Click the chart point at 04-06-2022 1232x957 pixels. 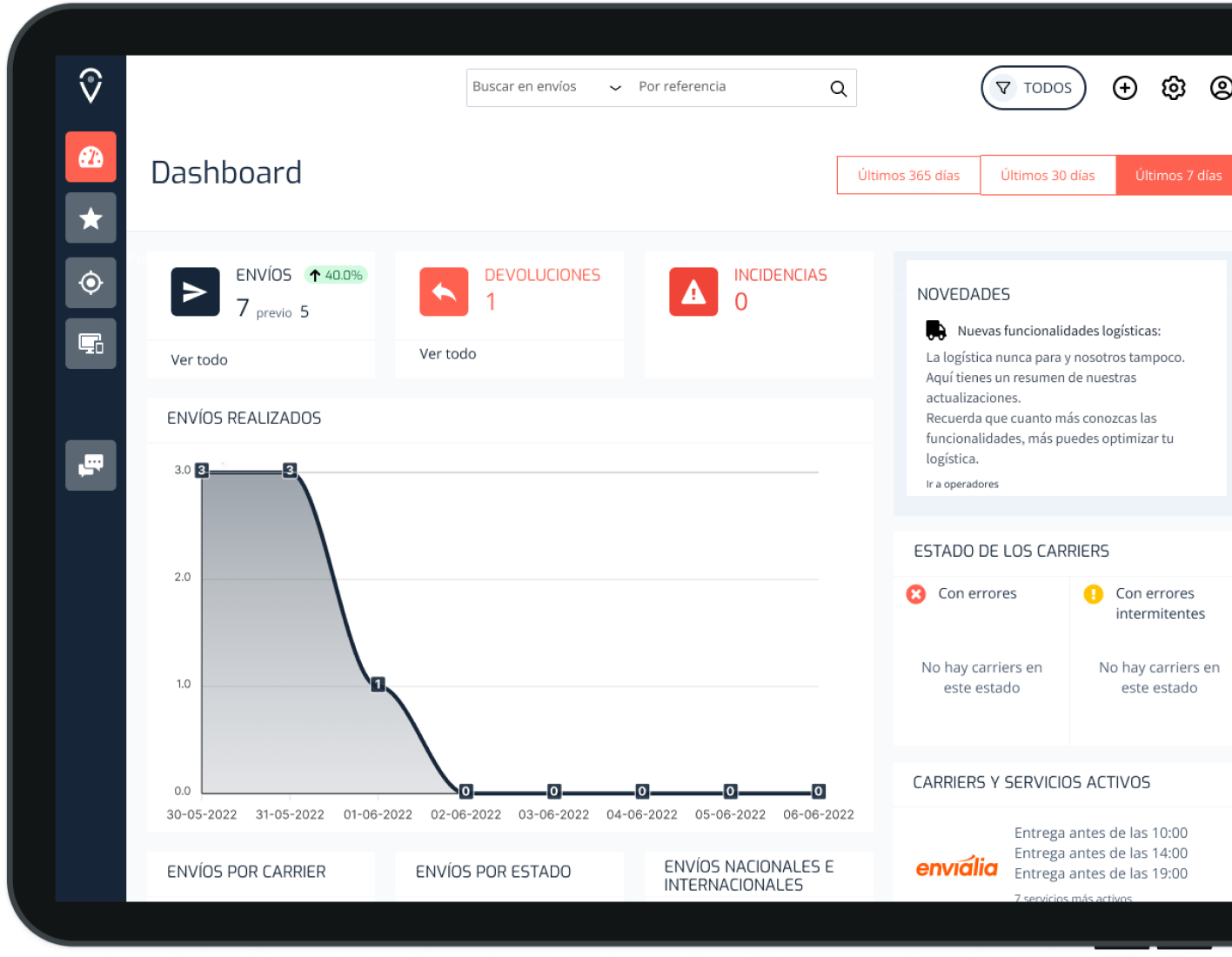point(642,792)
